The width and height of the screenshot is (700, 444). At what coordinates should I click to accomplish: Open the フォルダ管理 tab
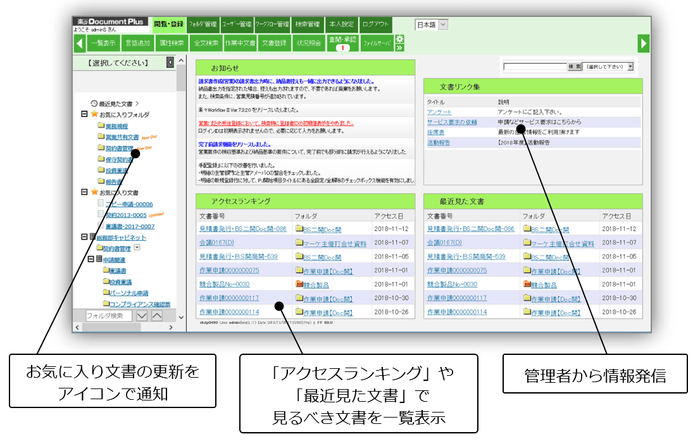tap(203, 23)
